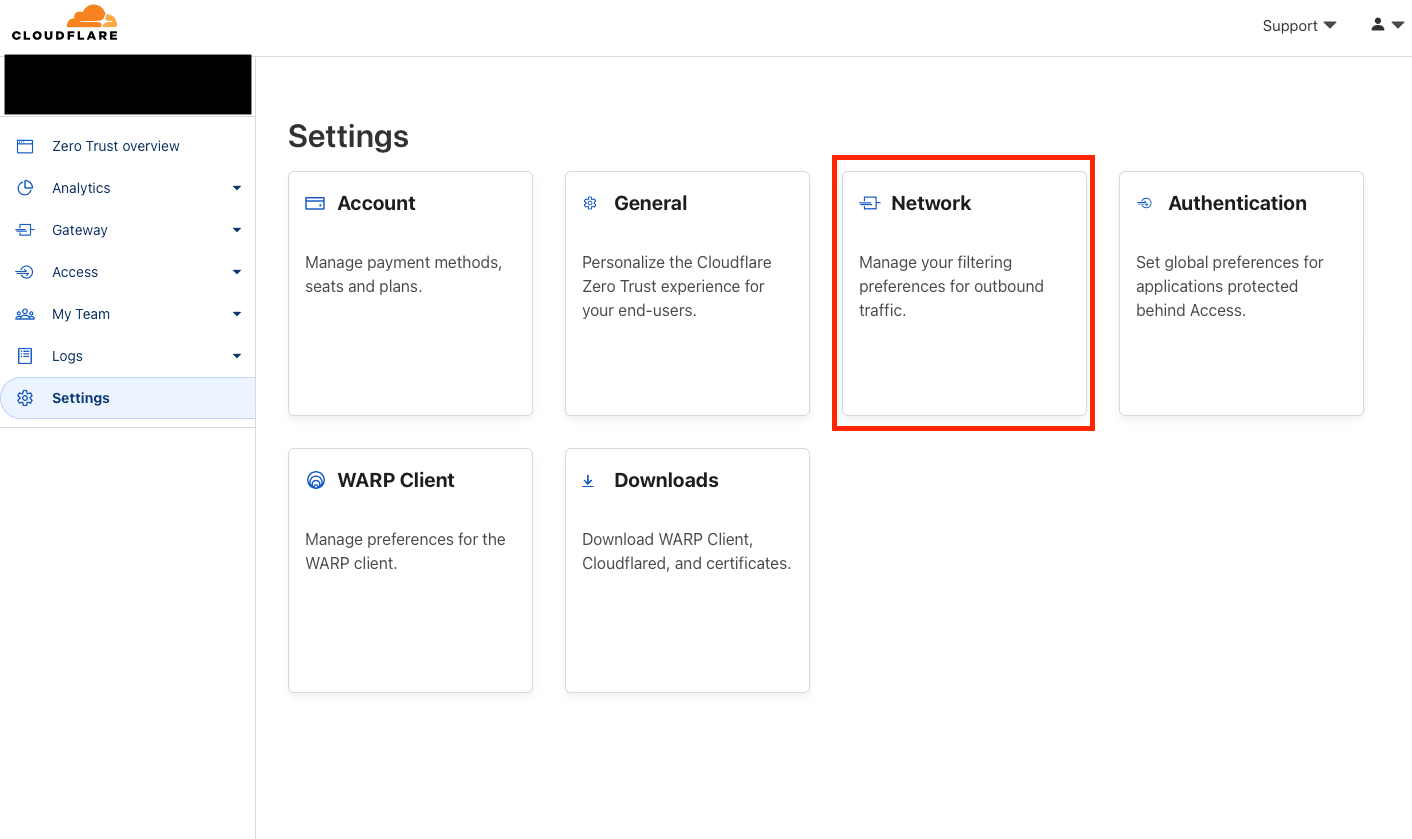Viewport: 1412px width, 839px height.
Task: Click the Zero Trust overview window icon
Action: pos(25,146)
